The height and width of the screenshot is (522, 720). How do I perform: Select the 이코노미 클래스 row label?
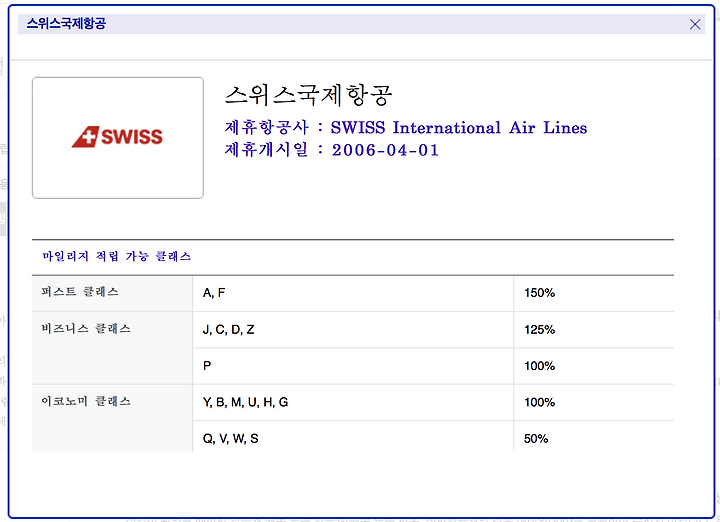(86, 401)
